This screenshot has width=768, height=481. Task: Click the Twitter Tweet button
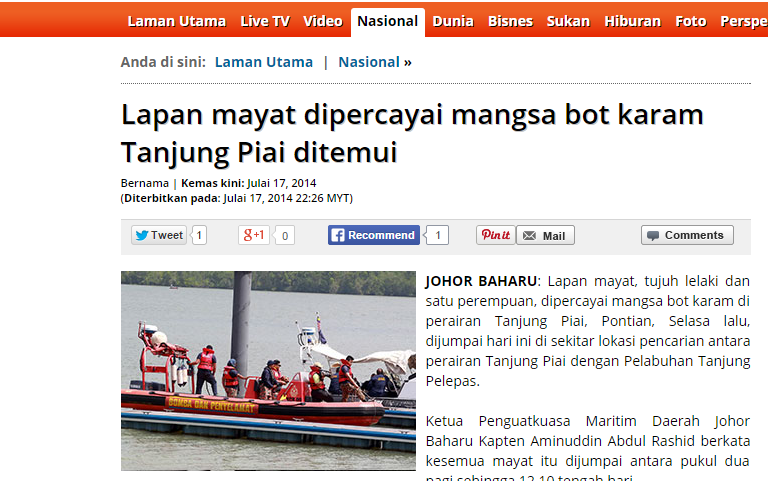(159, 235)
